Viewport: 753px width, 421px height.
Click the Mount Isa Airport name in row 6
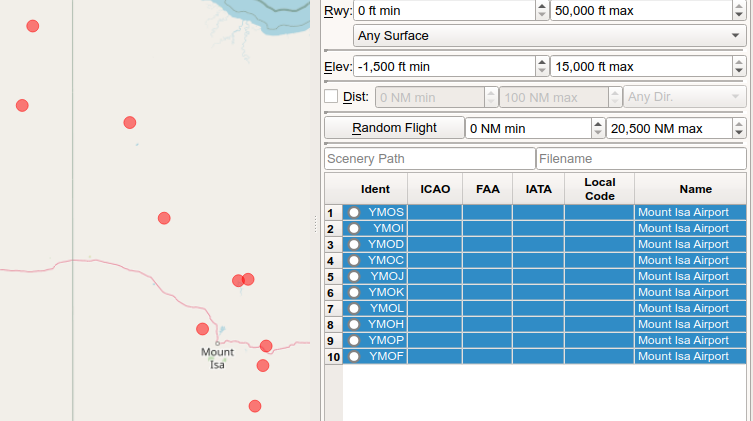(x=683, y=292)
